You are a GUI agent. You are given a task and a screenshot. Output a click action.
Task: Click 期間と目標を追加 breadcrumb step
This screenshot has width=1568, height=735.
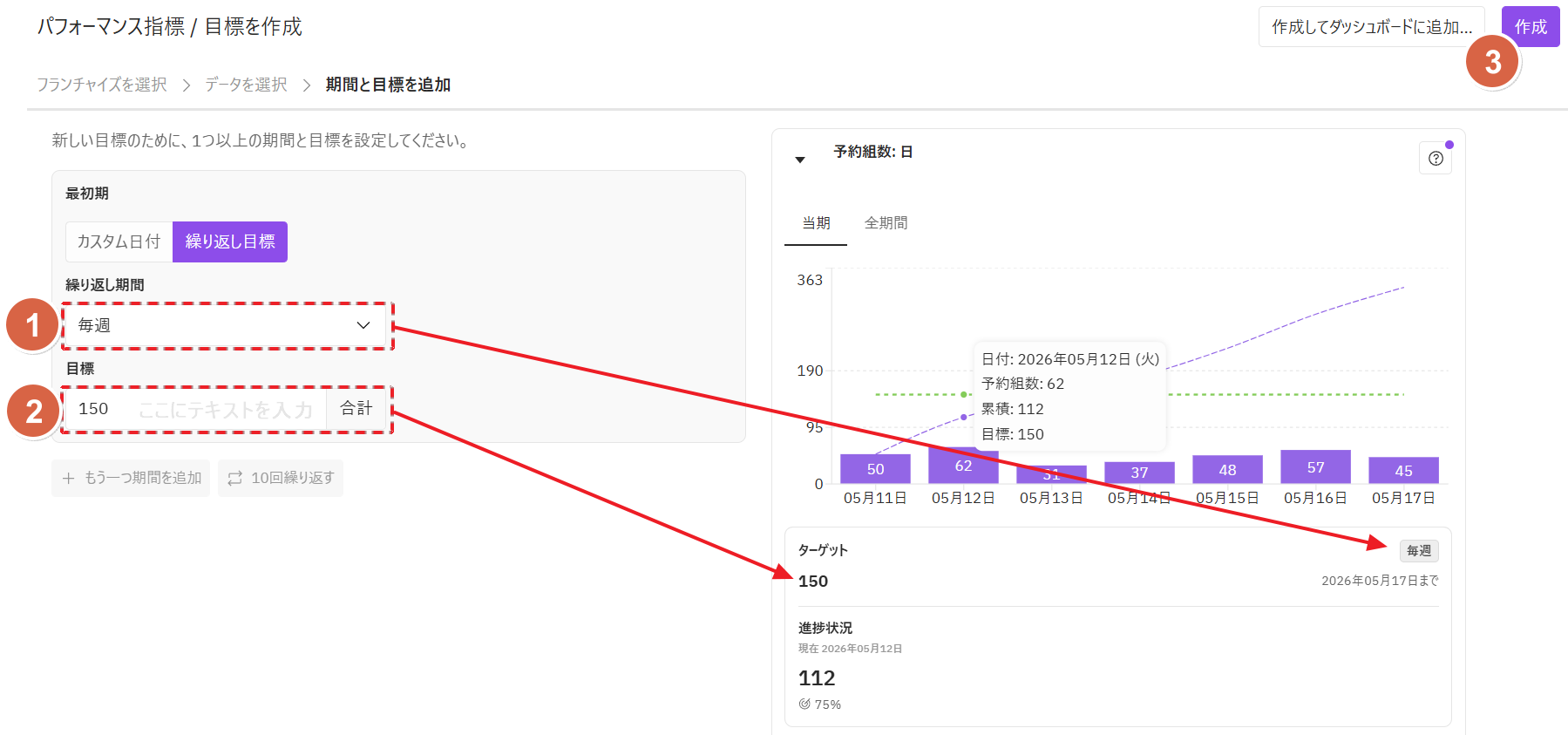coord(388,85)
